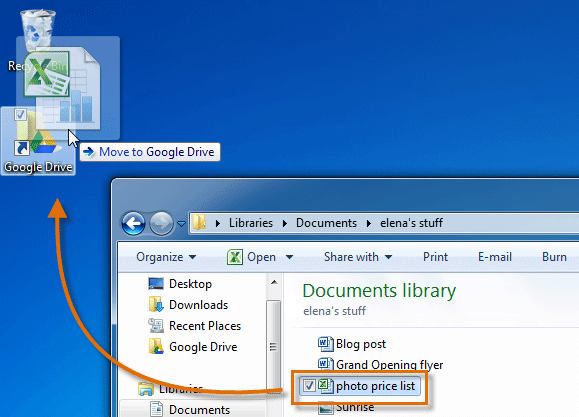579x417 pixels.
Task: Click the Excel icon of photo price list
Action: pos(326,386)
